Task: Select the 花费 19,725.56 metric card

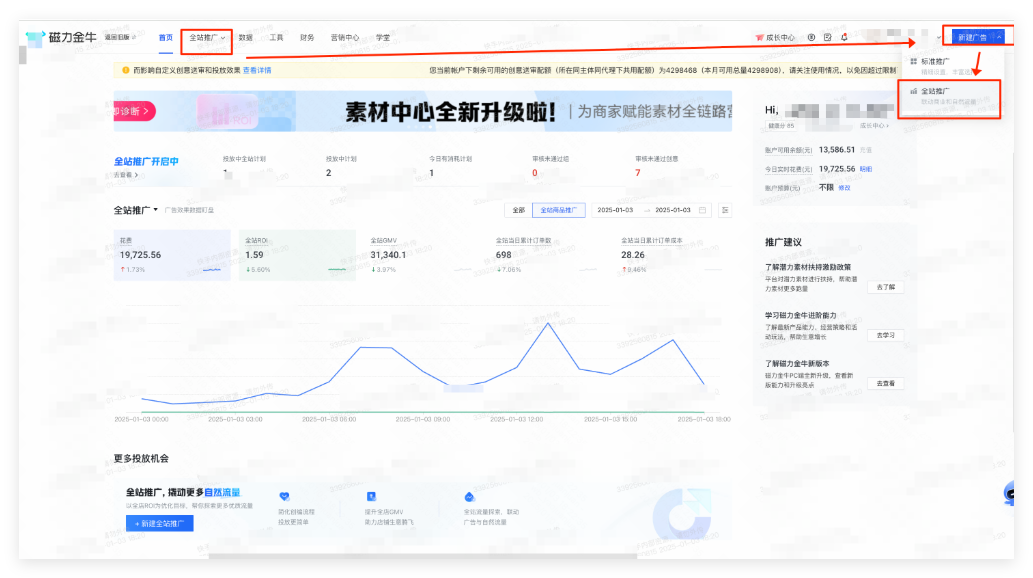Action: tap(172, 255)
